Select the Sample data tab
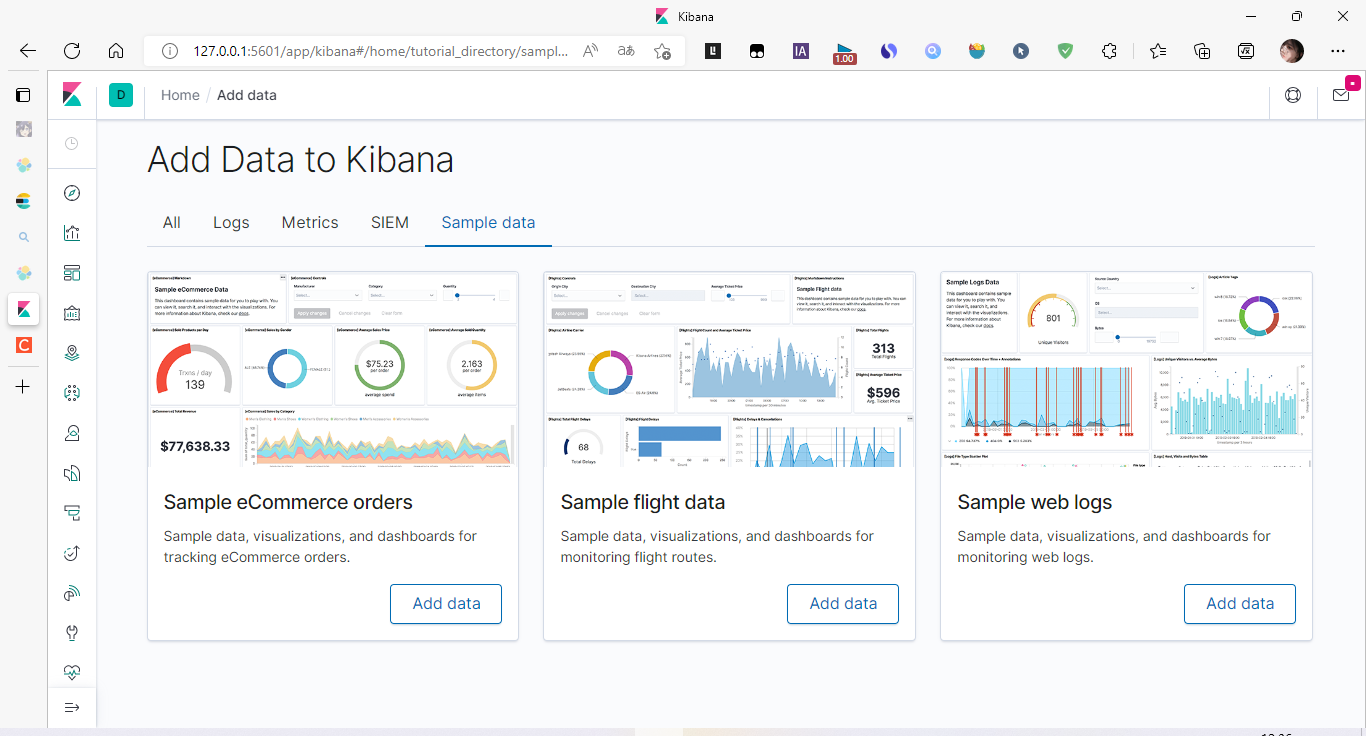1366x736 pixels. point(488,222)
